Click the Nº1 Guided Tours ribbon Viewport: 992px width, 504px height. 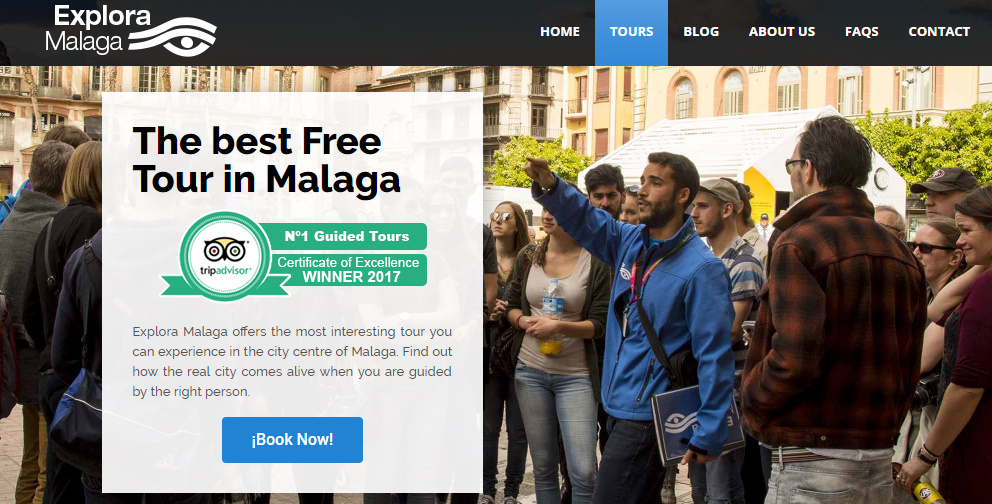point(347,237)
